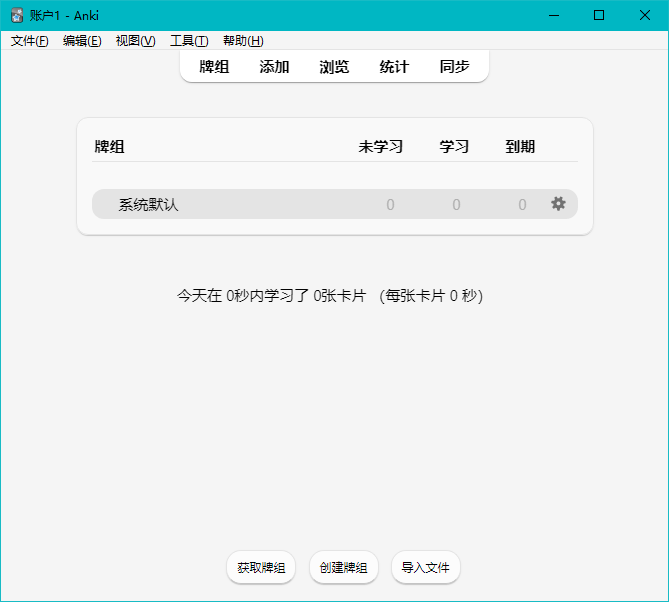Click the 导入文件 button

pos(425,567)
